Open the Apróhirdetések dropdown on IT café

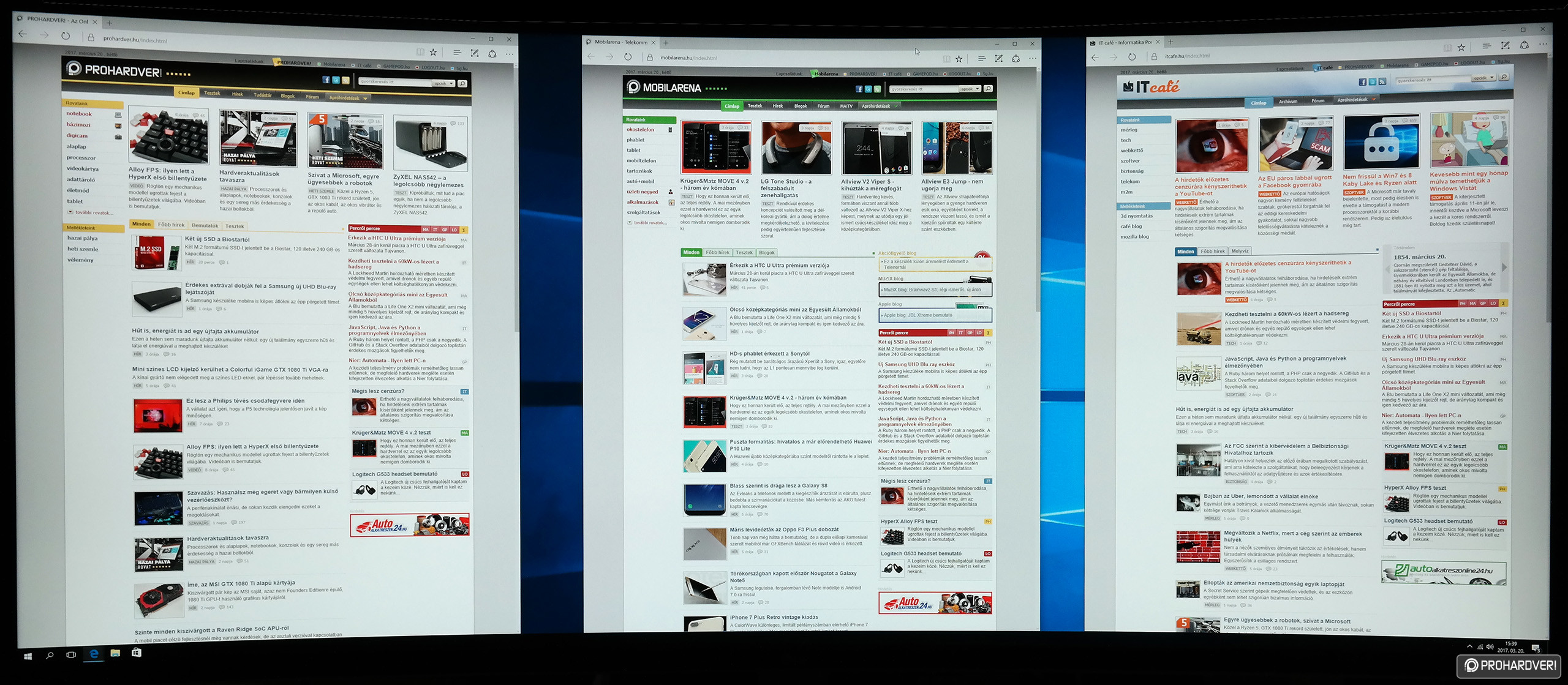click(x=1356, y=99)
